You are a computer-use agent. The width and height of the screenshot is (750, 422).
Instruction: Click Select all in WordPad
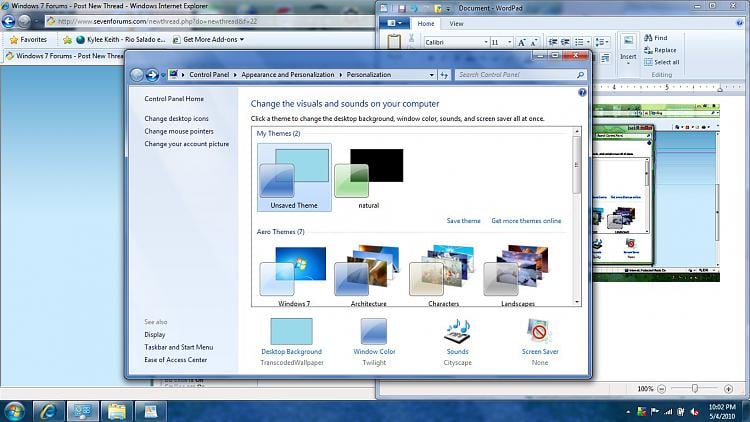662,62
